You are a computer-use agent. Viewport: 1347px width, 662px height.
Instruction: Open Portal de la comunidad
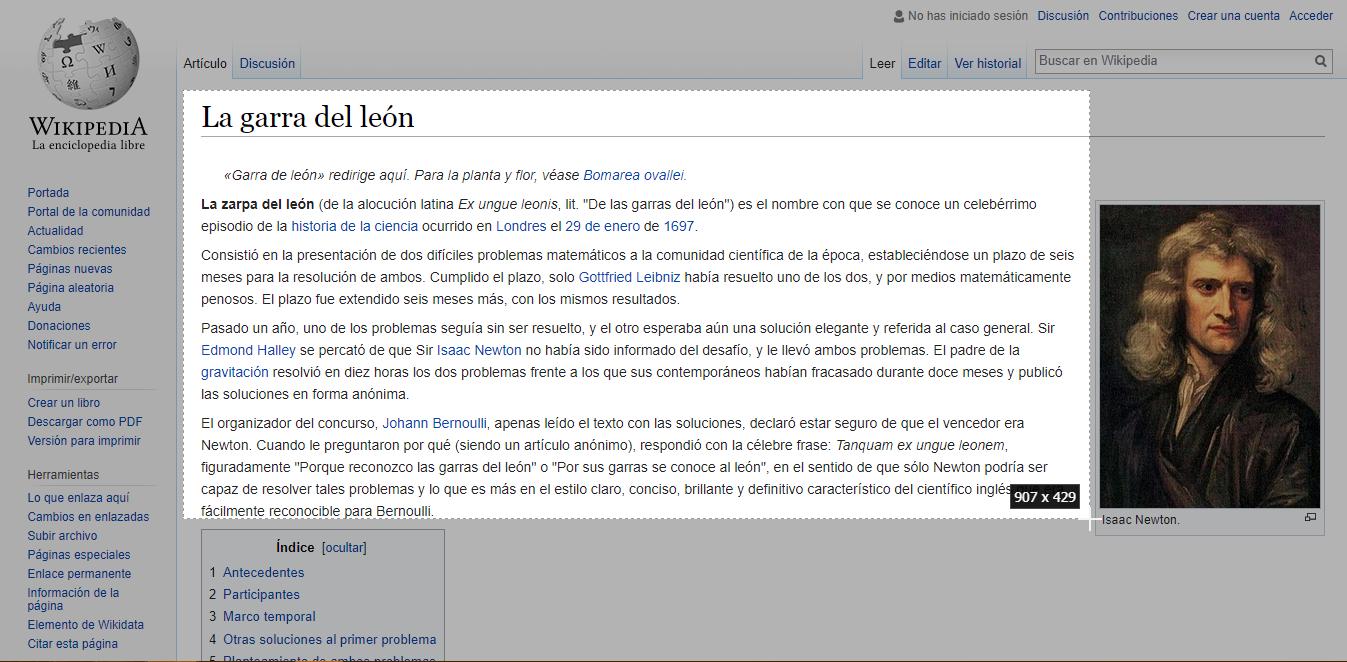point(88,212)
